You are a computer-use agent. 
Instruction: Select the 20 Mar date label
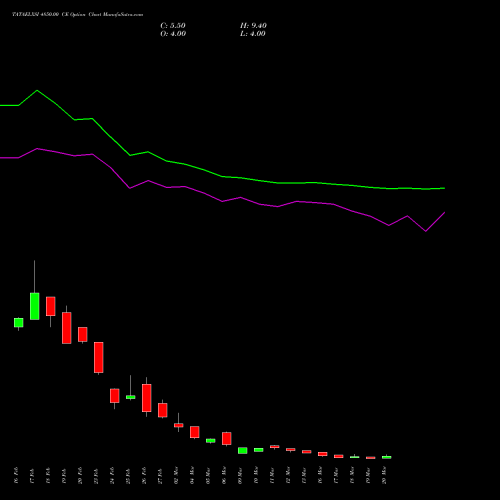coord(384,475)
